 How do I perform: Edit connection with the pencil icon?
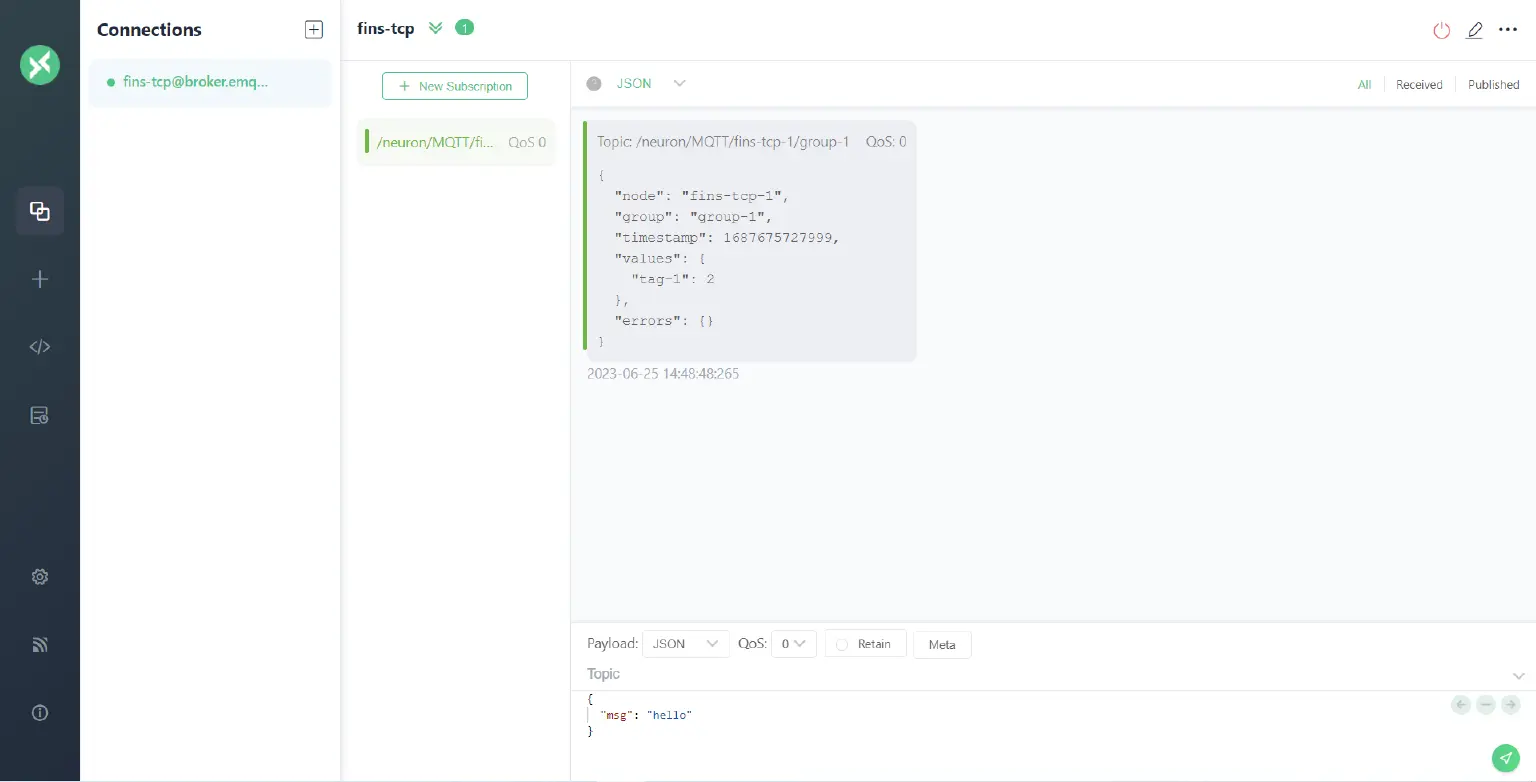coord(1474,30)
